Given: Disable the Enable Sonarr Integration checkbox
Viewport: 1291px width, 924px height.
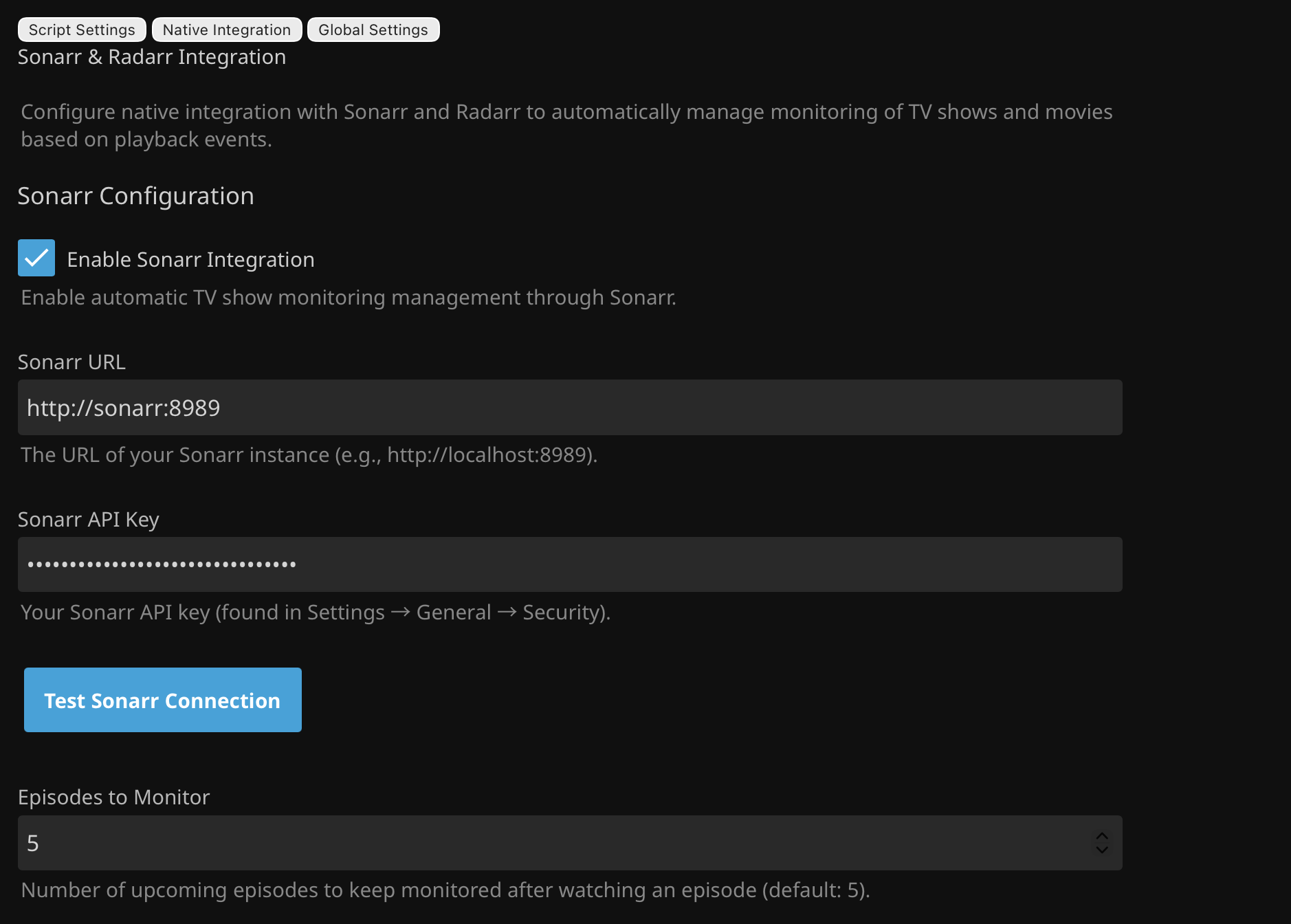Looking at the screenshot, I should coord(36,258).
